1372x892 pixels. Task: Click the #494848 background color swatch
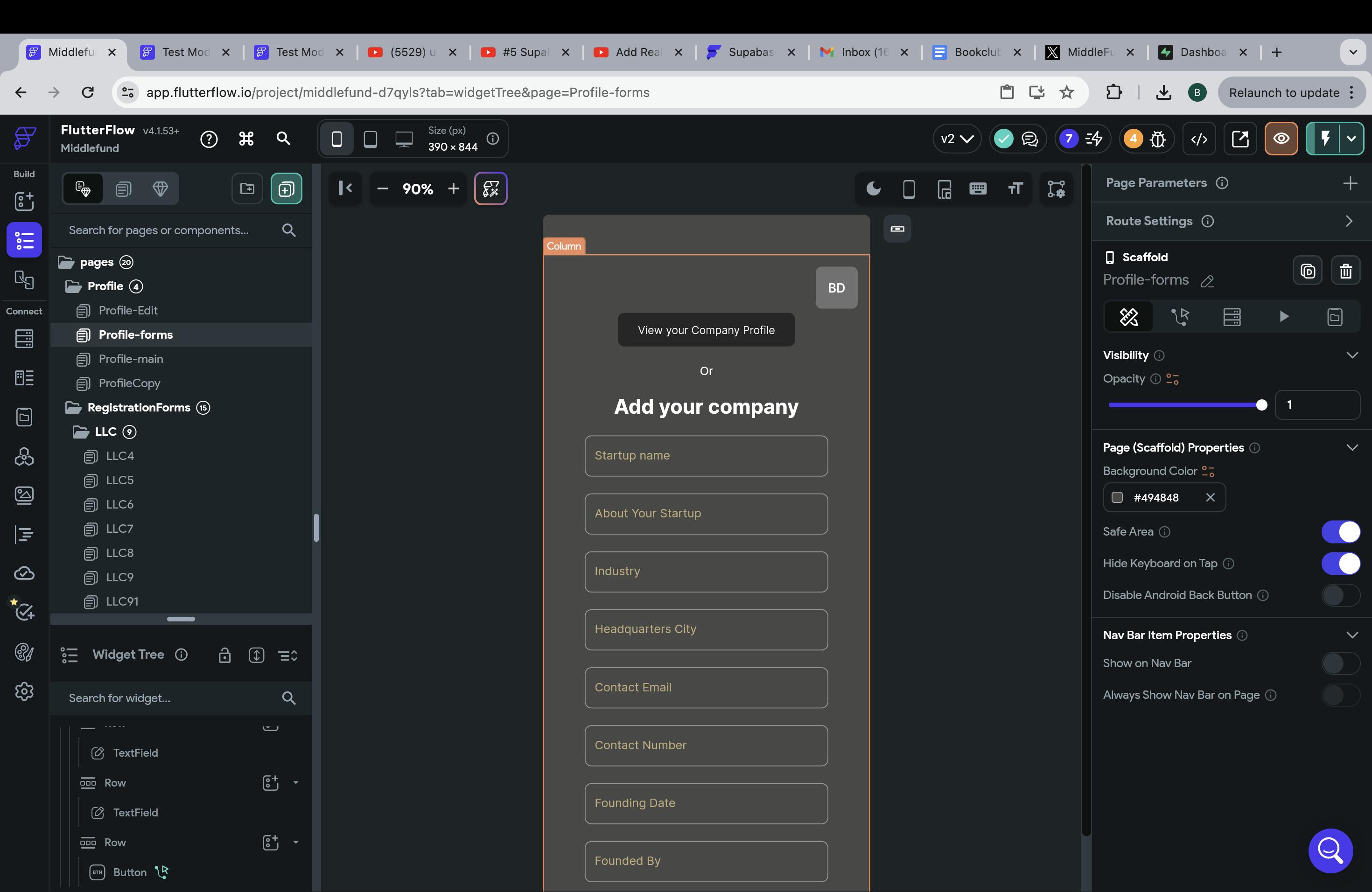tap(1117, 497)
